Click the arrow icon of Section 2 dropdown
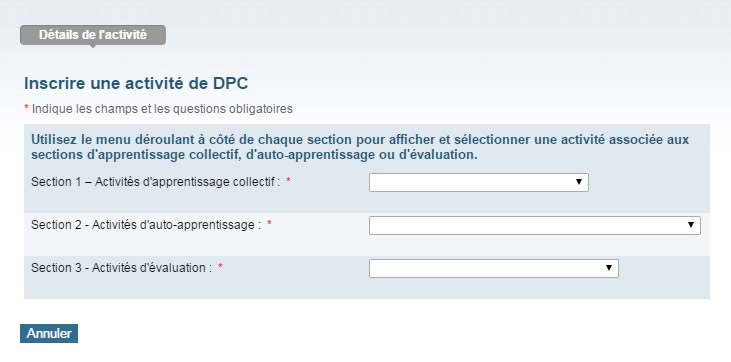This screenshot has width=731, height=362. point(691,225)
